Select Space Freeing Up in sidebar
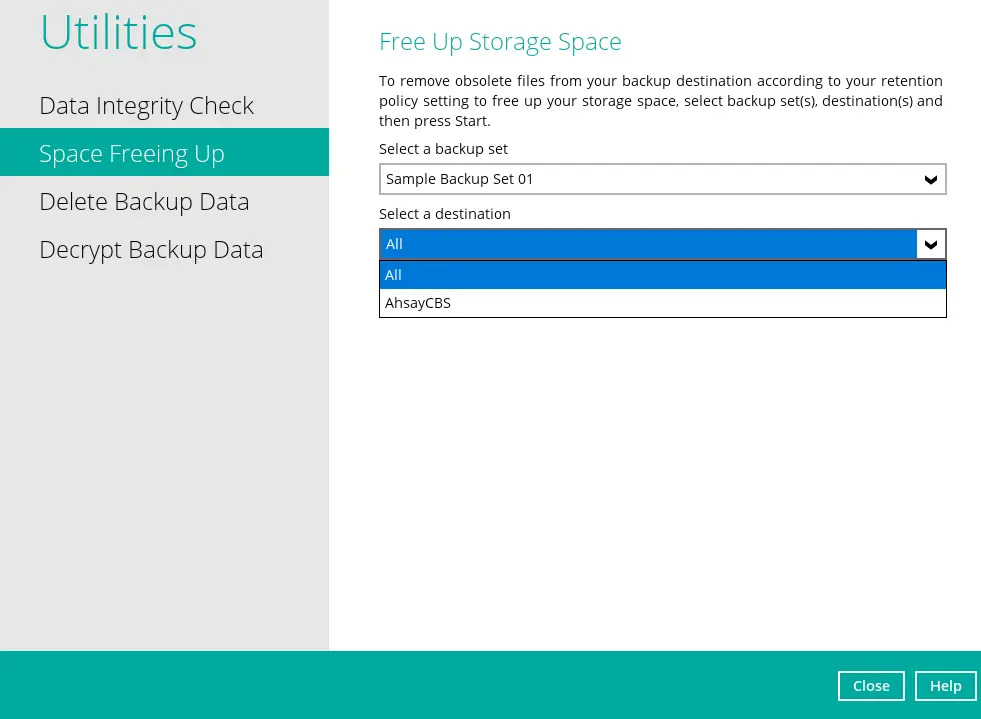The height and width of the screenshot is (719, 981). [132, 153]
